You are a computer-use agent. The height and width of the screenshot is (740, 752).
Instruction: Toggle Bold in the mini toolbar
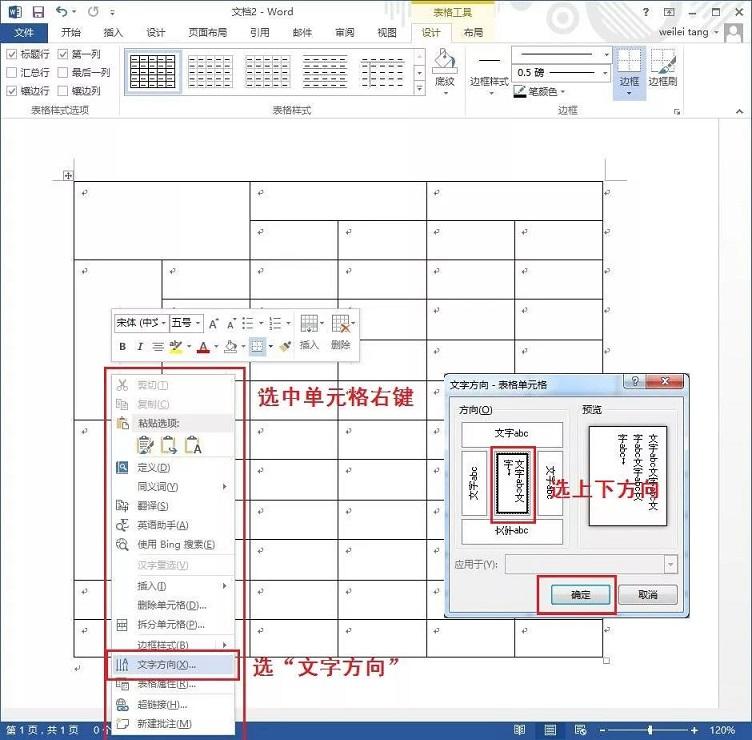coord(122,346)
